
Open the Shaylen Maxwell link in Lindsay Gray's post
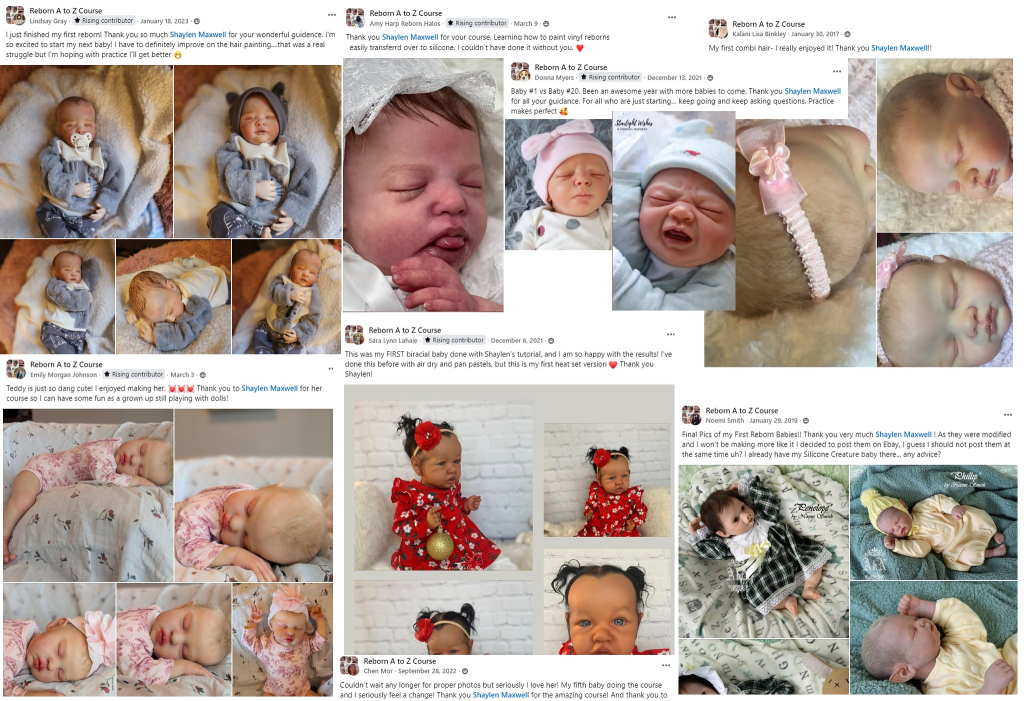coord(198,35)
